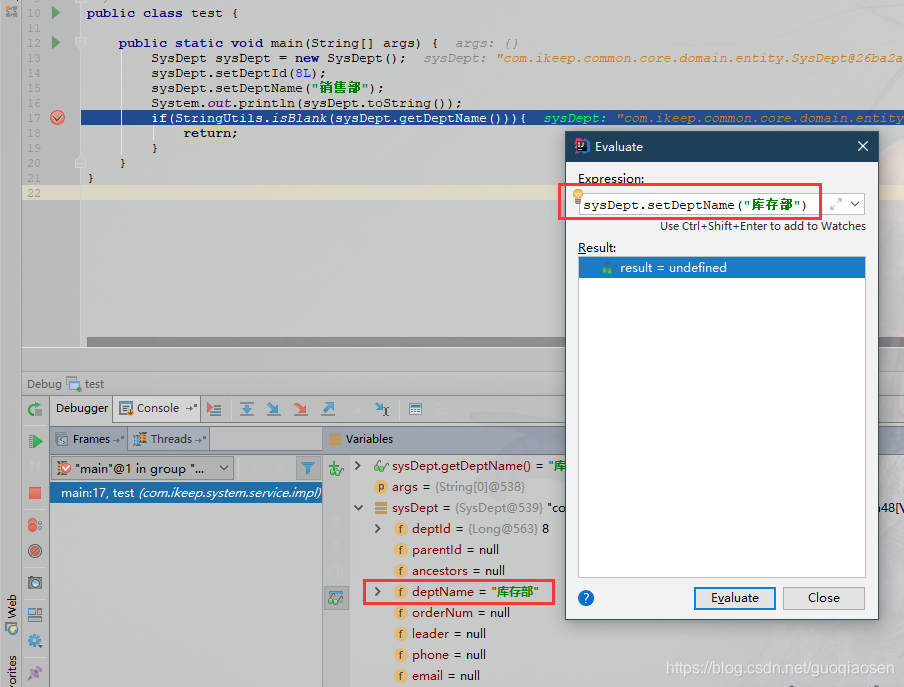
Task: Resume program execution green arrow
Action: pos(35,441)
